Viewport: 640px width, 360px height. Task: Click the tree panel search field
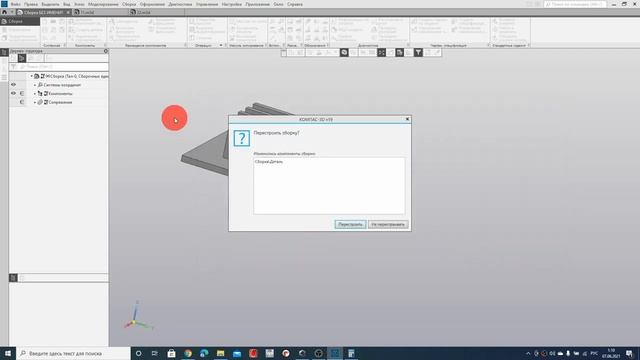click(x=63, y=67)
